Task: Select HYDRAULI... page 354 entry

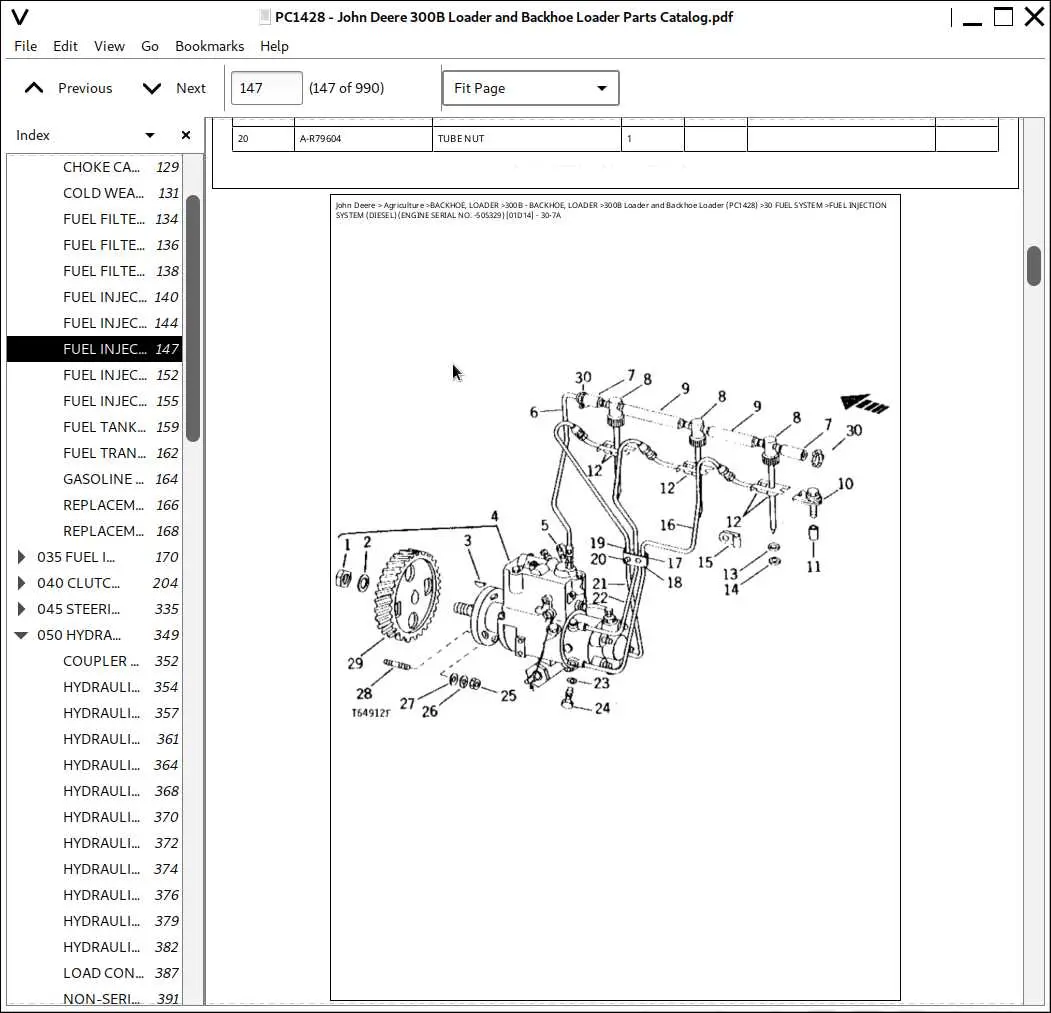Action: click(95, 687)
